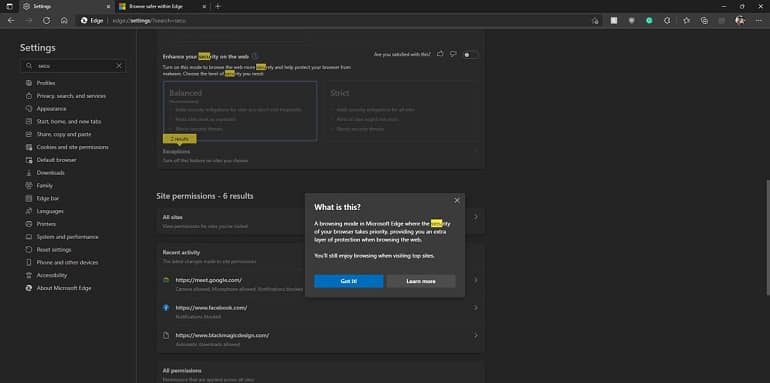This screenshot has height=383, width=770.
Task: Open Edge bar settings section
Action: click(48, 198)
